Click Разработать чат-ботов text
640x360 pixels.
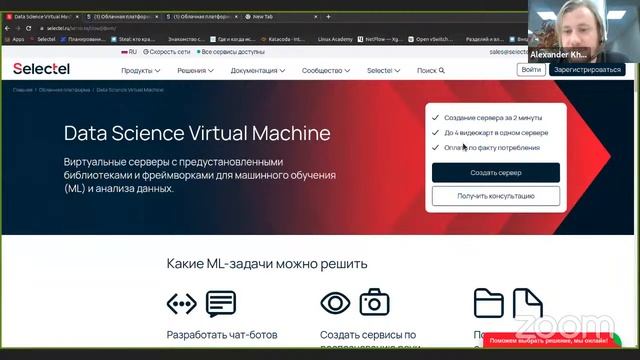click(x=222, y=335)
